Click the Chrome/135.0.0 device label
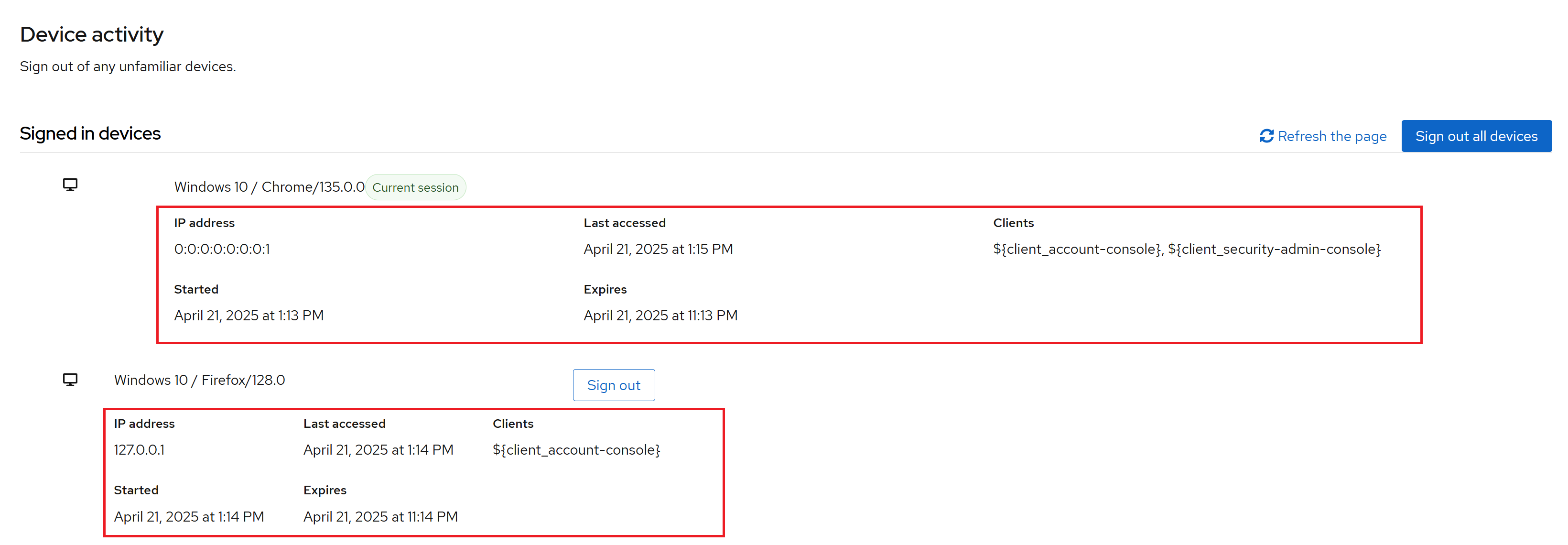 tap(270, 187)
